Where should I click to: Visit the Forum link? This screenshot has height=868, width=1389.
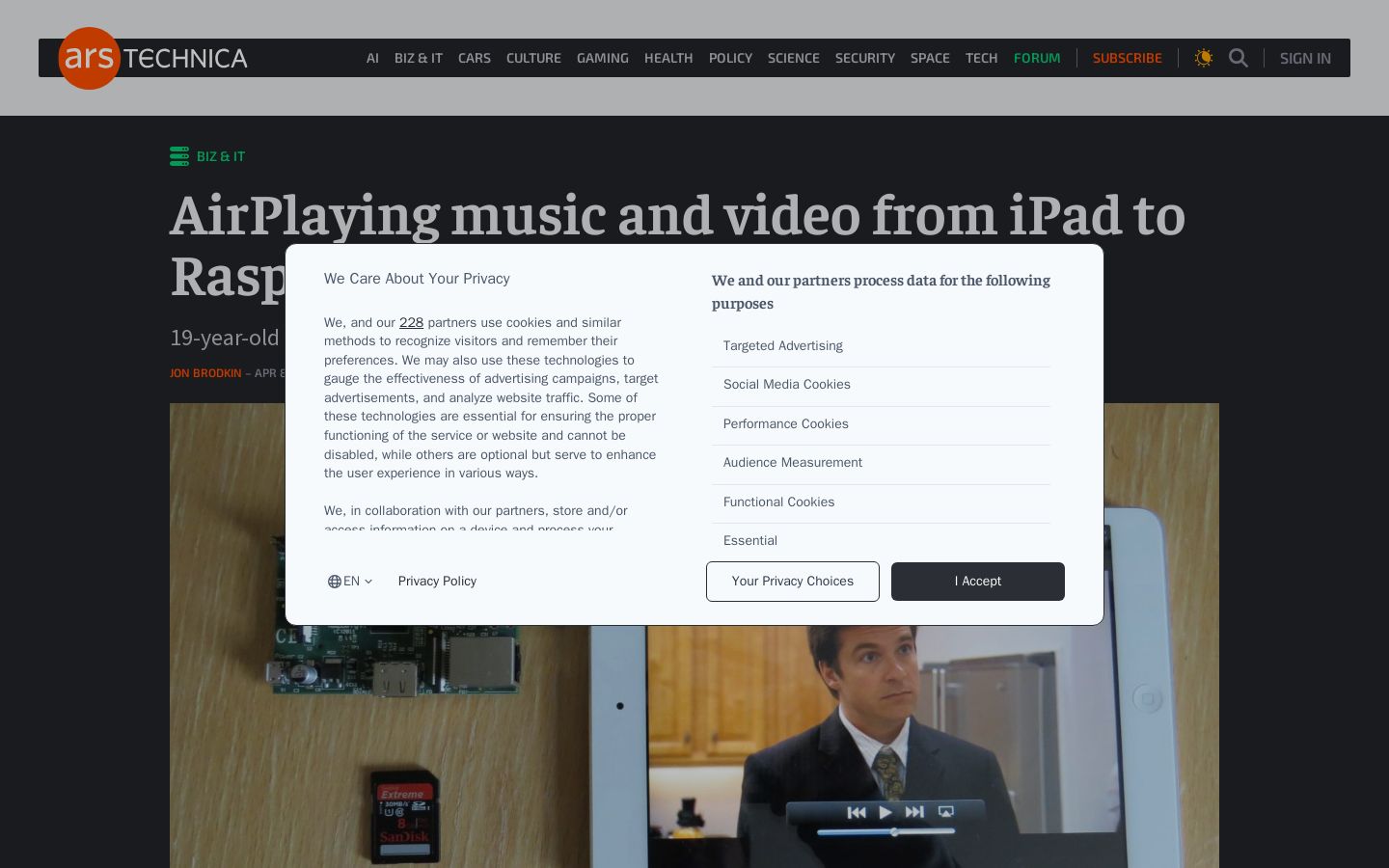1037,58
